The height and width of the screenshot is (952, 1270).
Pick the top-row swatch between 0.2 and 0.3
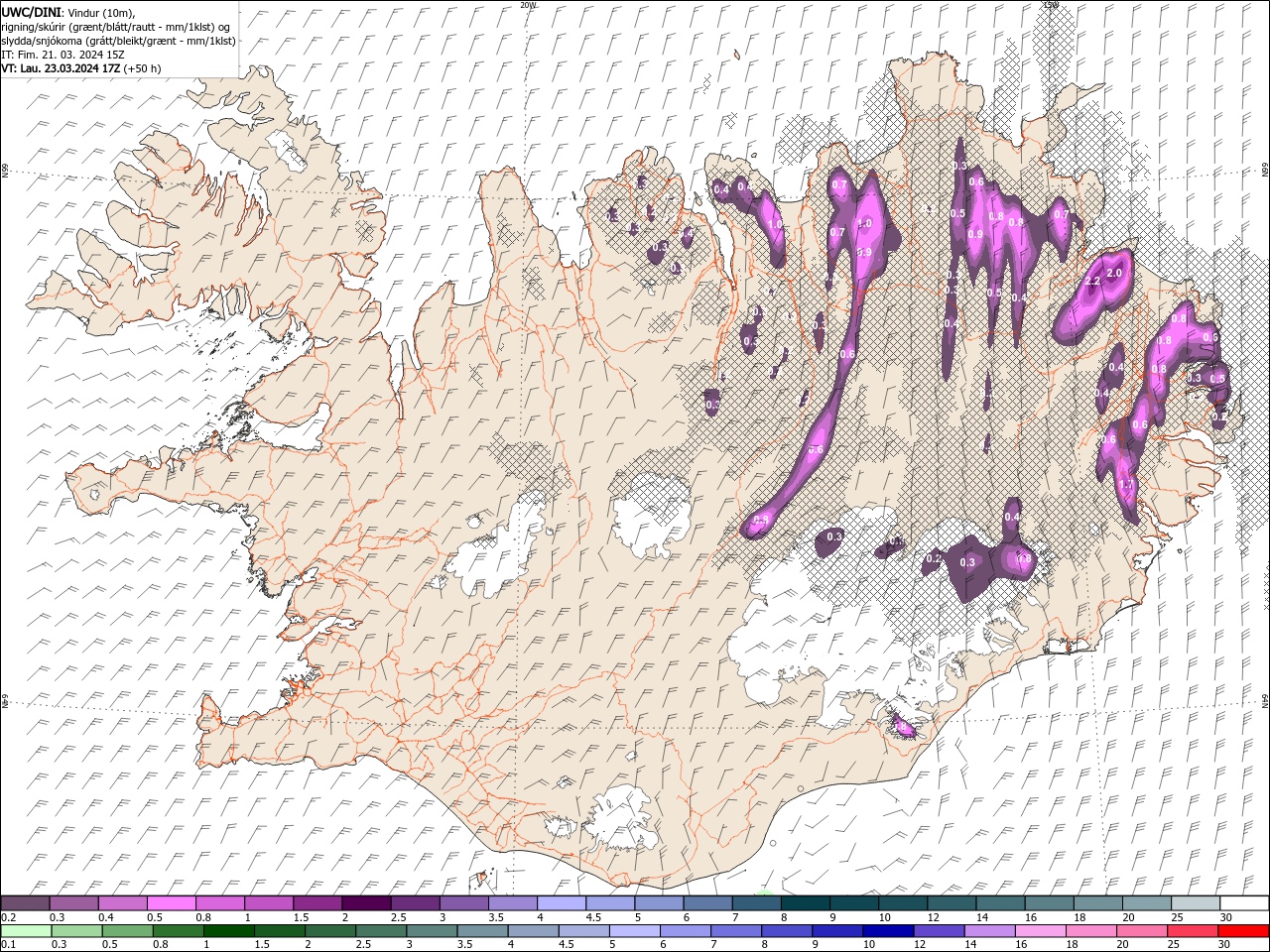25,903
